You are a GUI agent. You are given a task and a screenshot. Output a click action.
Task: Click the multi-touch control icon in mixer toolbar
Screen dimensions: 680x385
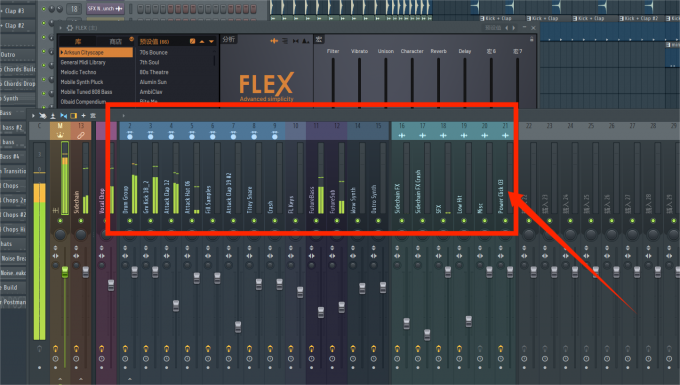42,116
